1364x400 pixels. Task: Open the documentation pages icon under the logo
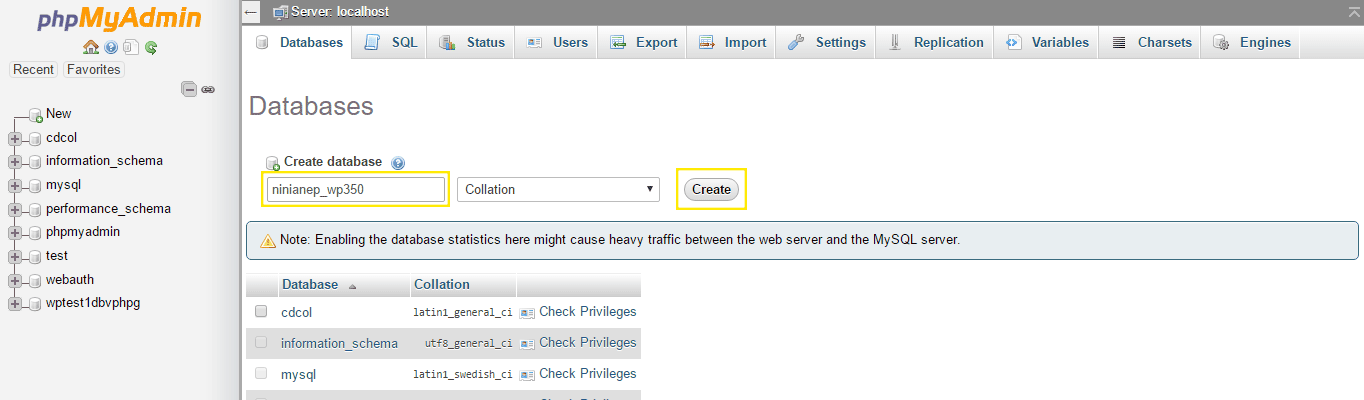point(130,47)
